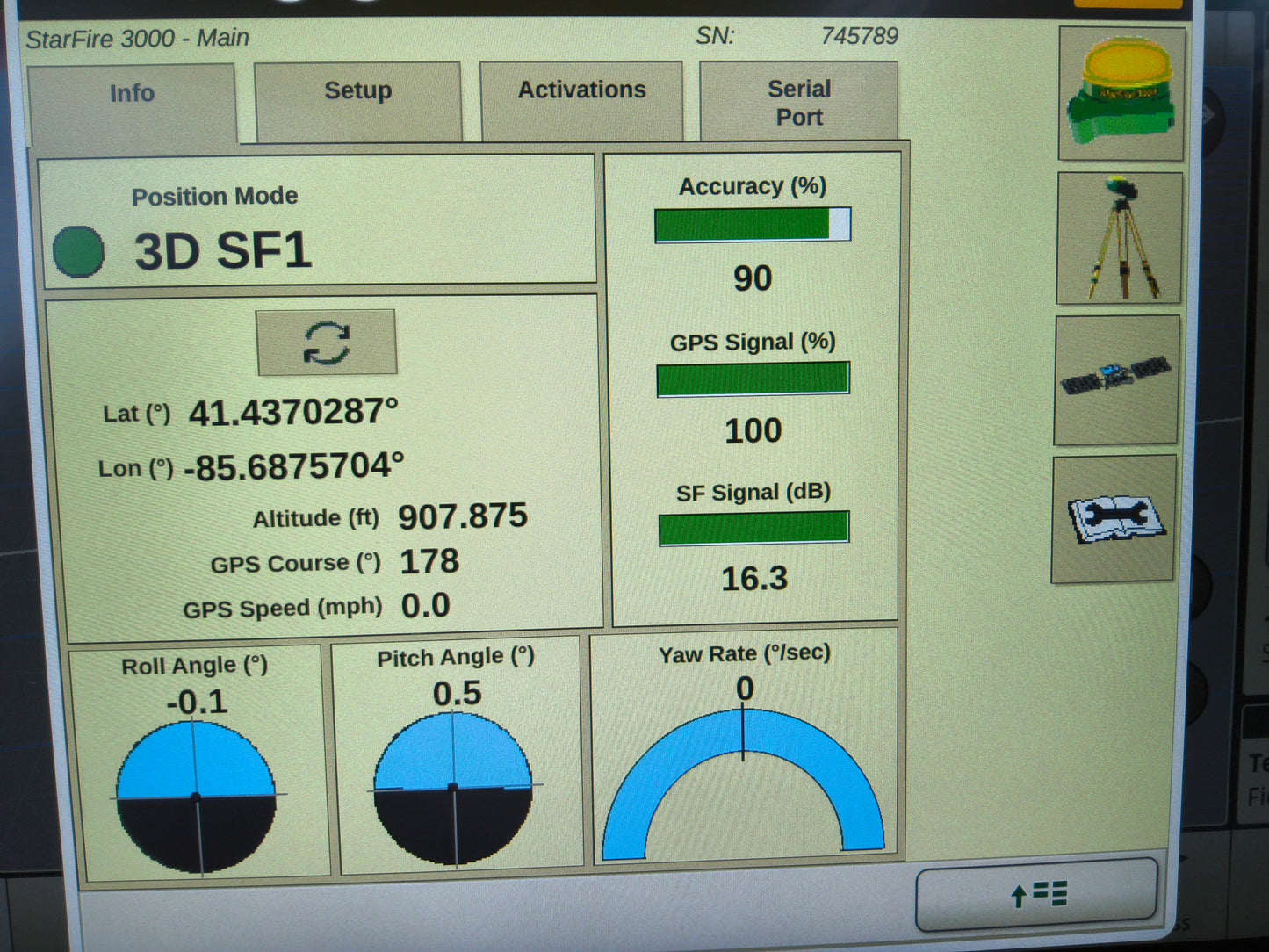Go to the Serial Port tab
The image size is (1269, 952).
tap(798, 101)
